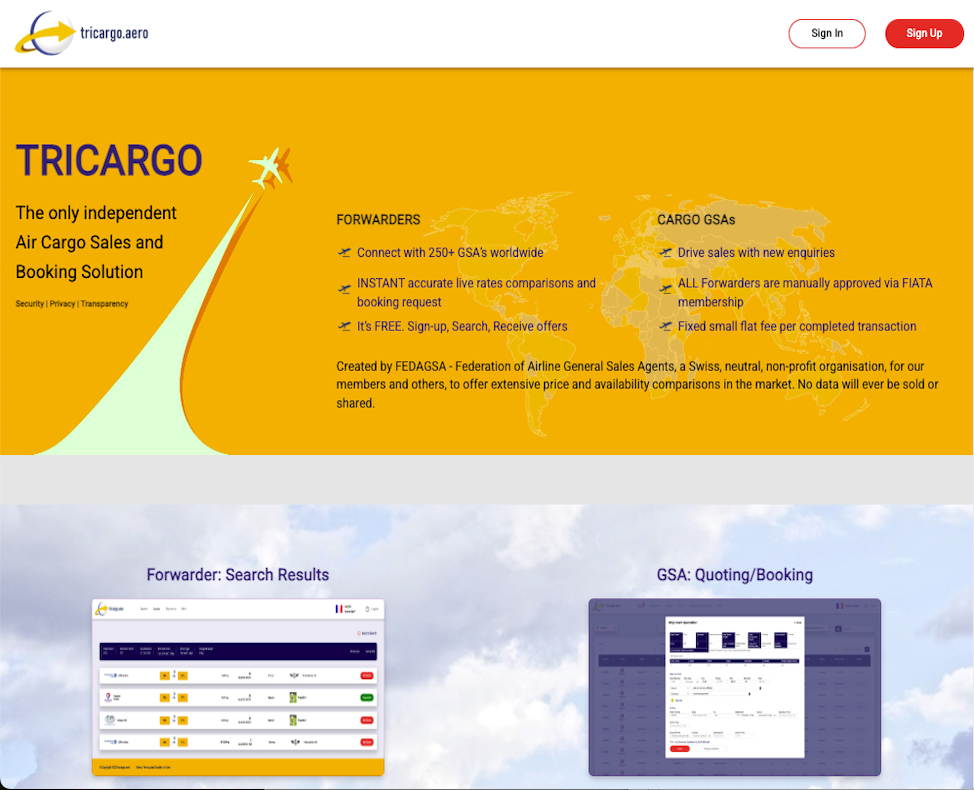Click the airplane graphic beside TRICARGO
974x790 pixels.
(271, 168)
